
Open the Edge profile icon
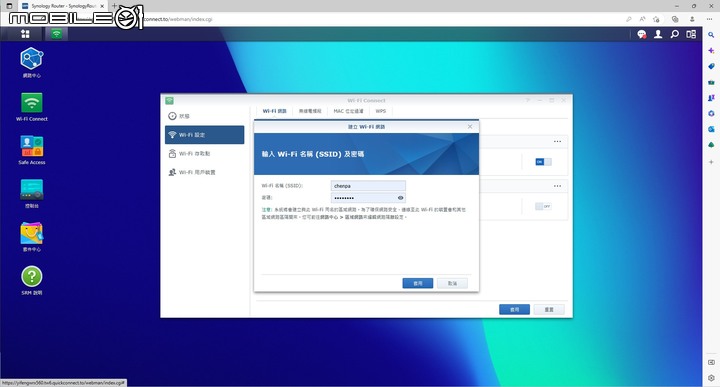click(x=692, y=19)
